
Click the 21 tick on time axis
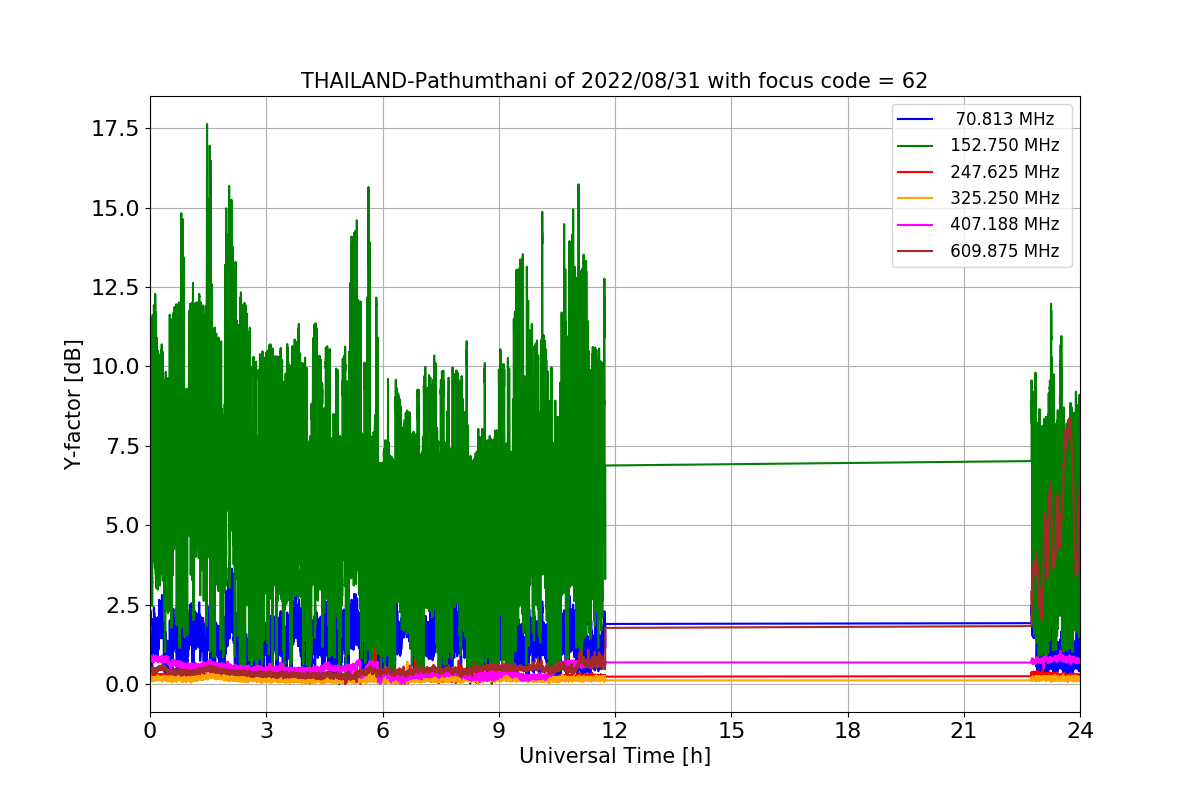964,730
